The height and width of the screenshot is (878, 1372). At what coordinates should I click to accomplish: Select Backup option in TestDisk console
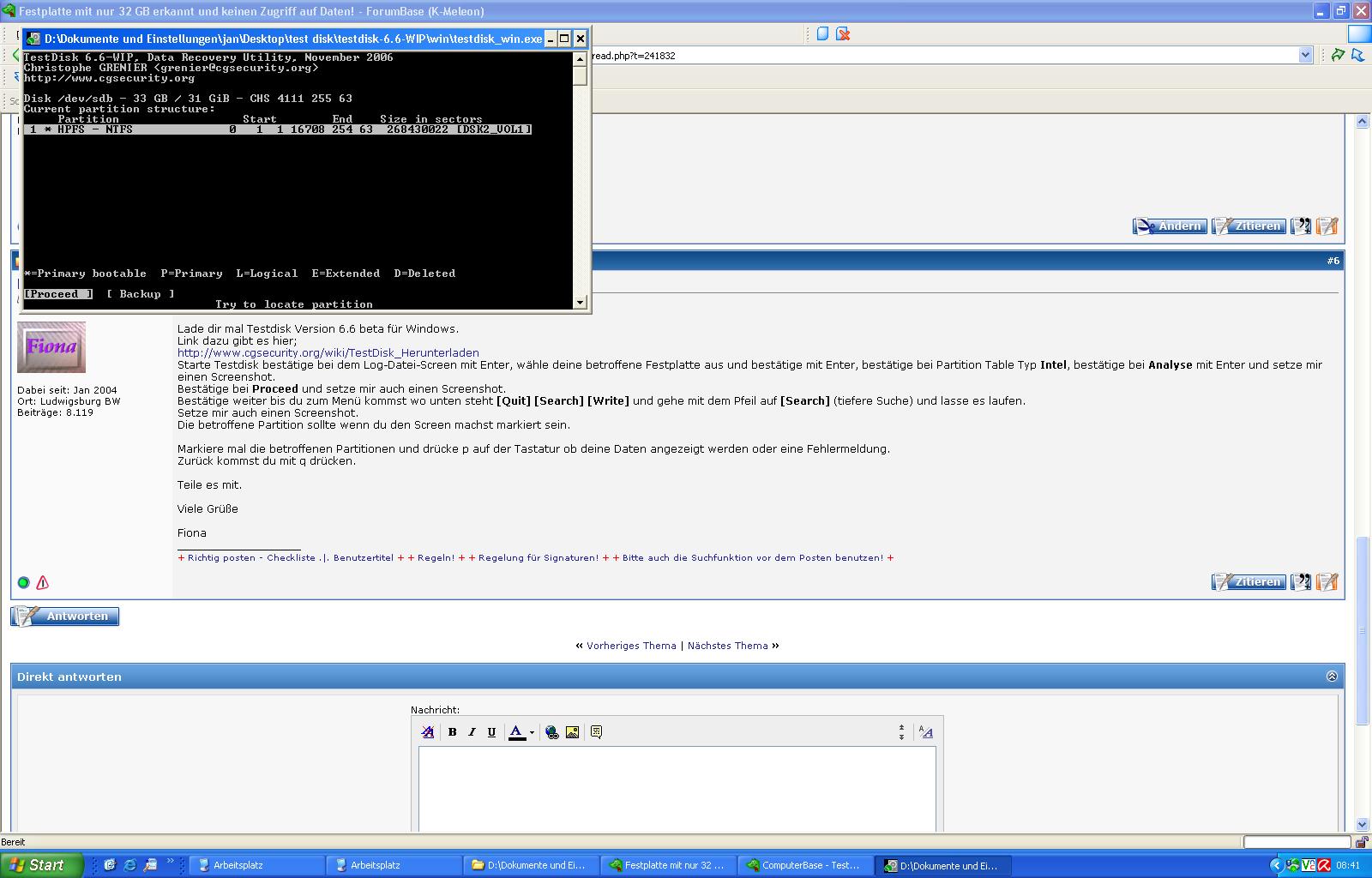coord(141,294)
